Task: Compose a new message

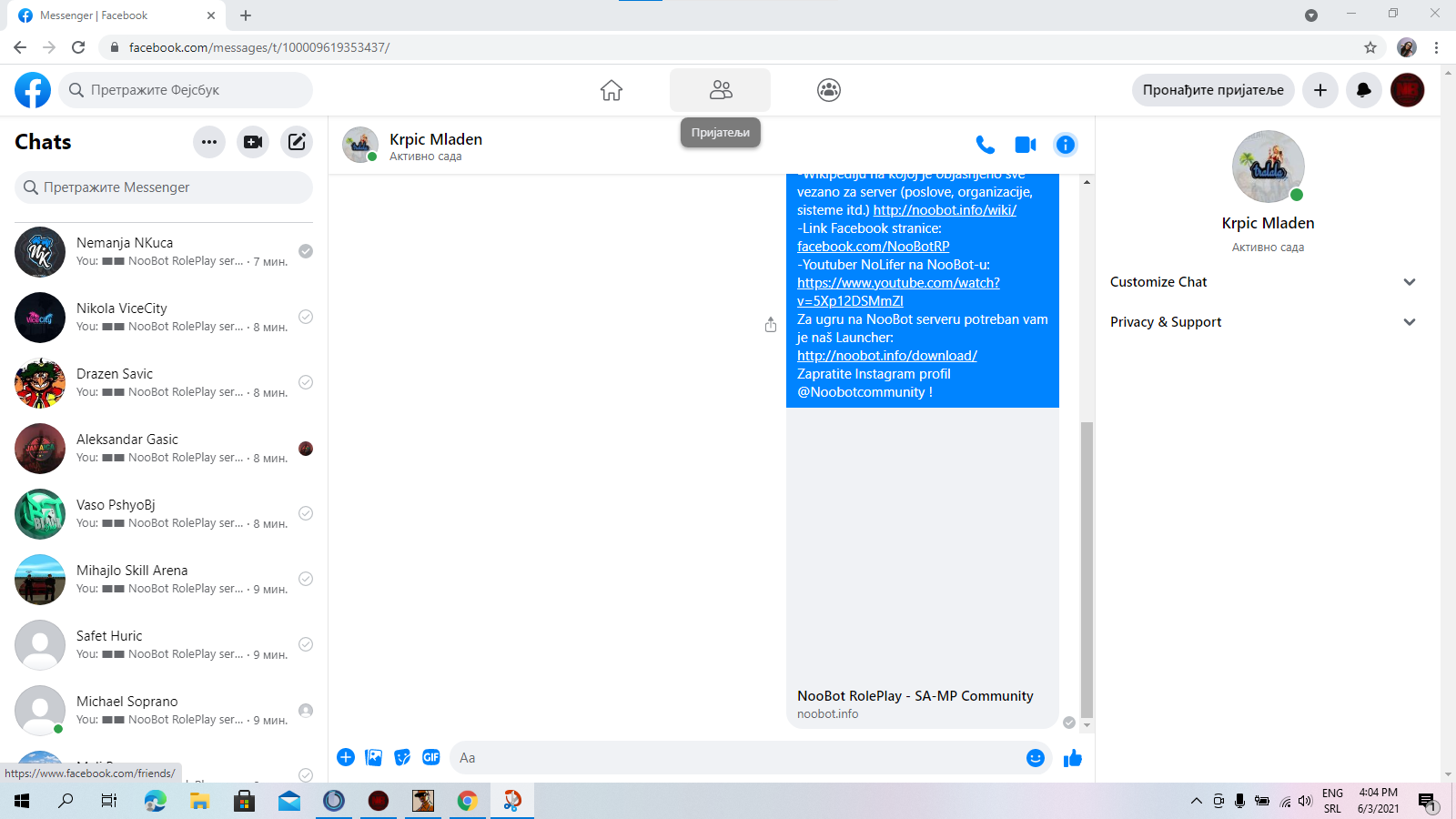Action: click(x=297, y=142)
